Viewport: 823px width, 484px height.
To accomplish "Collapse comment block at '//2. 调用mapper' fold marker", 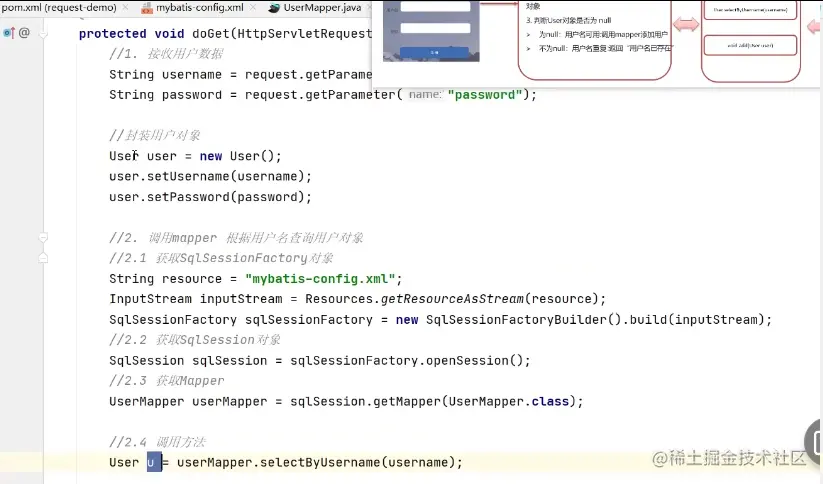I will click(x=44, y=238).
